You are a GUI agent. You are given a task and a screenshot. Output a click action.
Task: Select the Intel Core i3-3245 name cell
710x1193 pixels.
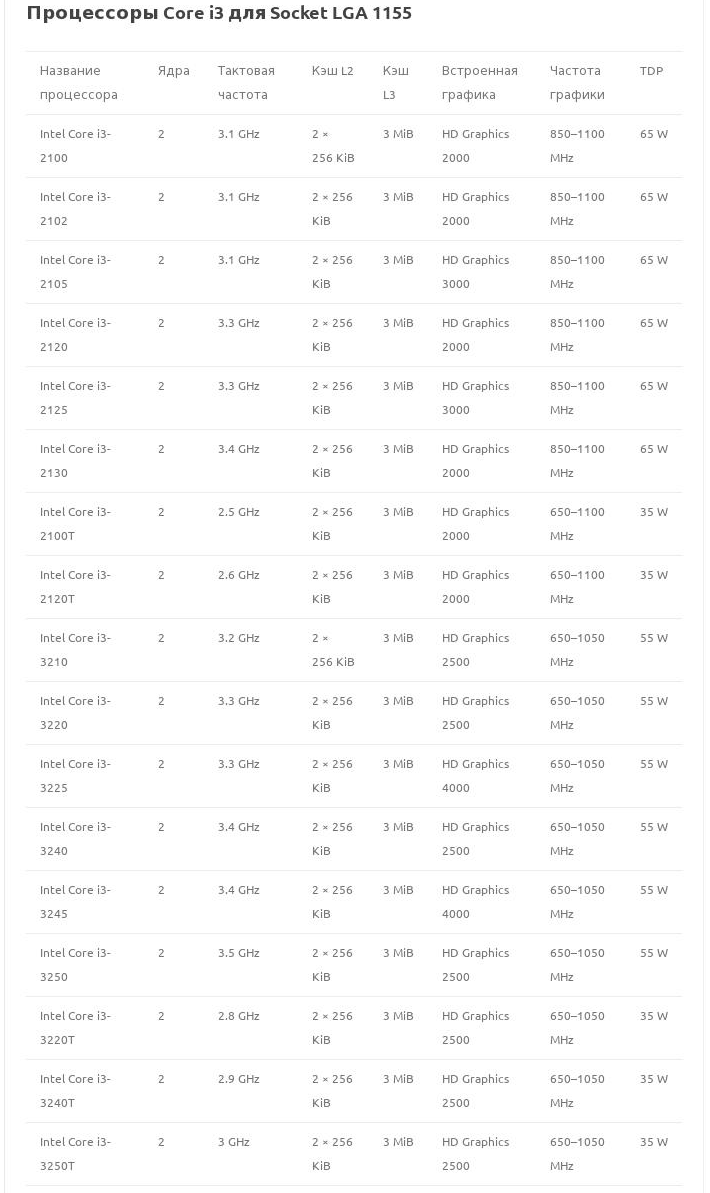pyautogui.click(x=75, y=902)
